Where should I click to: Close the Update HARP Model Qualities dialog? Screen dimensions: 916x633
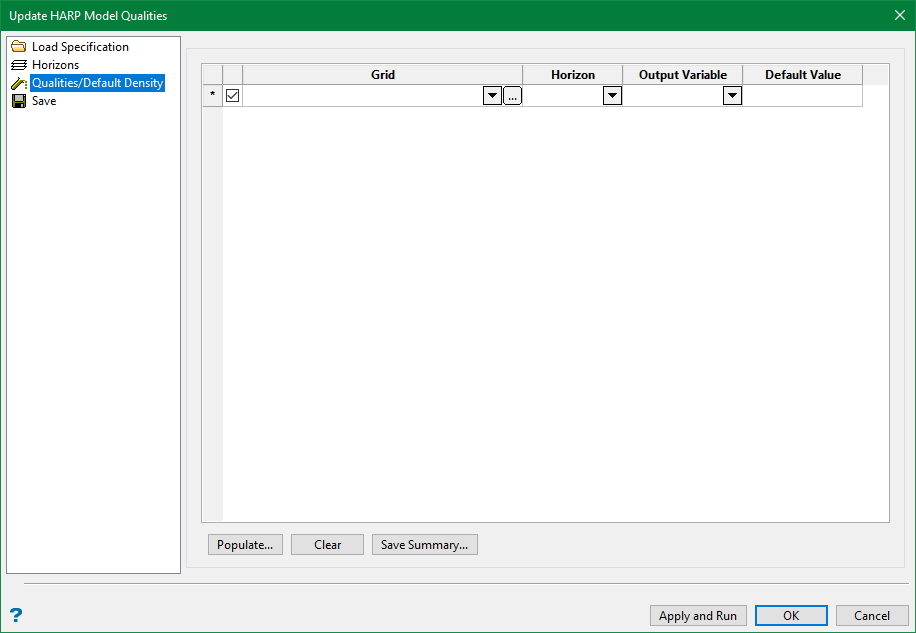[x=900, y=16]
